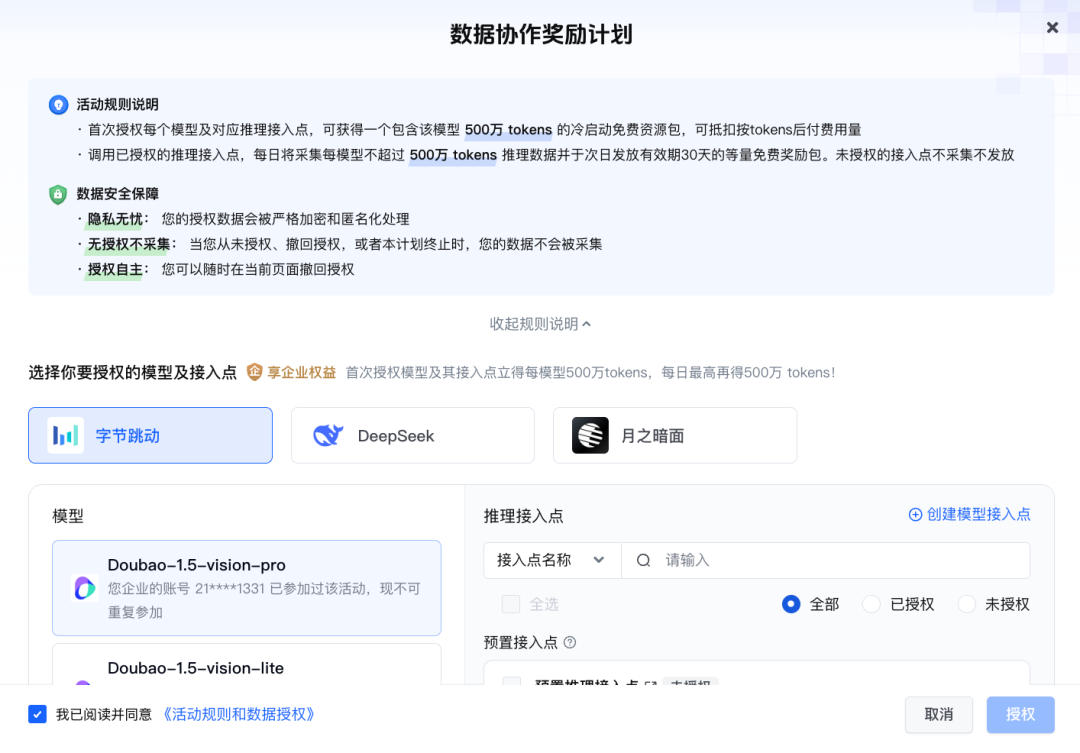Collapse rules via 收起规则说明

540,324
